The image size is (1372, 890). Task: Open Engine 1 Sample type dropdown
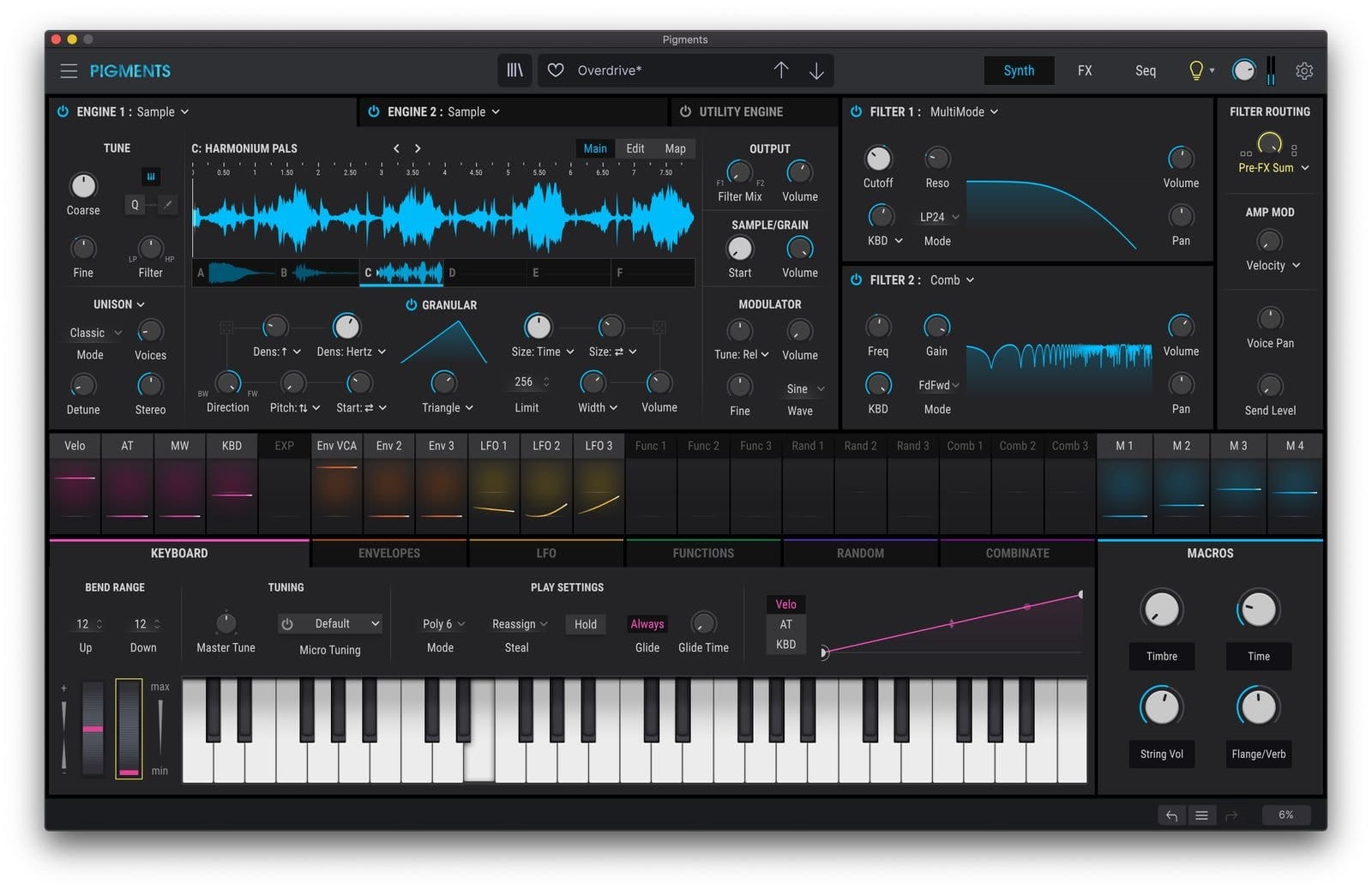(x=163, y=111)
